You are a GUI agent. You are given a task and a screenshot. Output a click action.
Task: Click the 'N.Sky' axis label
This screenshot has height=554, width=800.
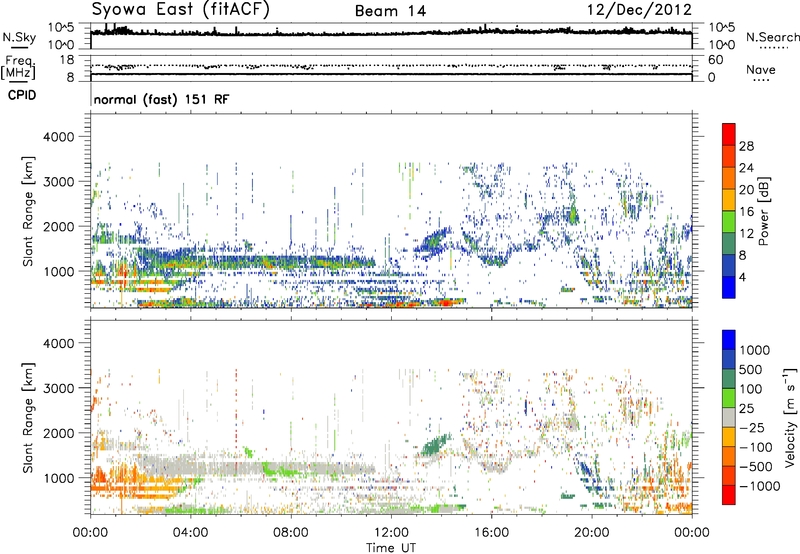[x=19, y=37]
